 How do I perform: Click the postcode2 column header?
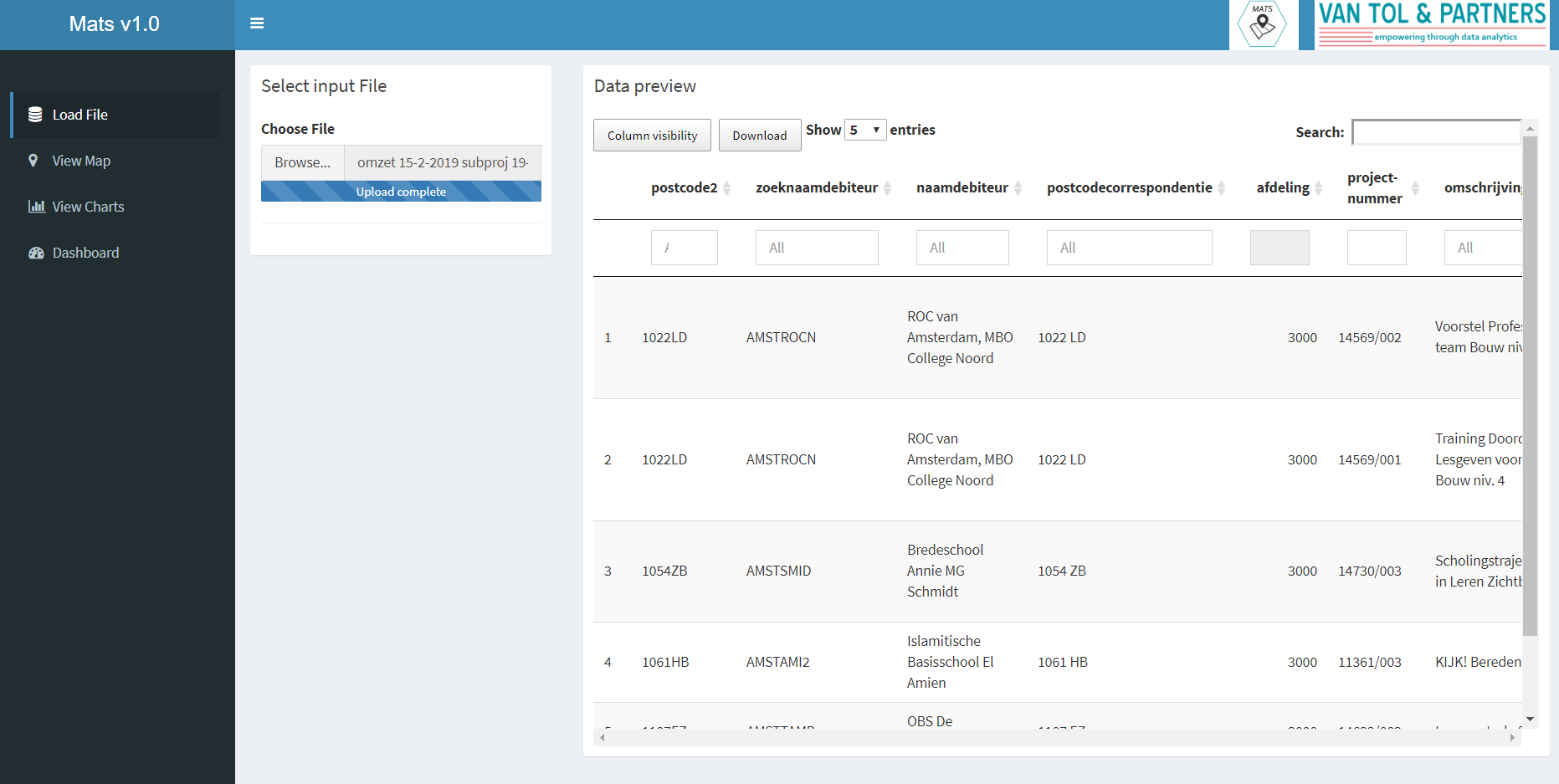(684, 187)
